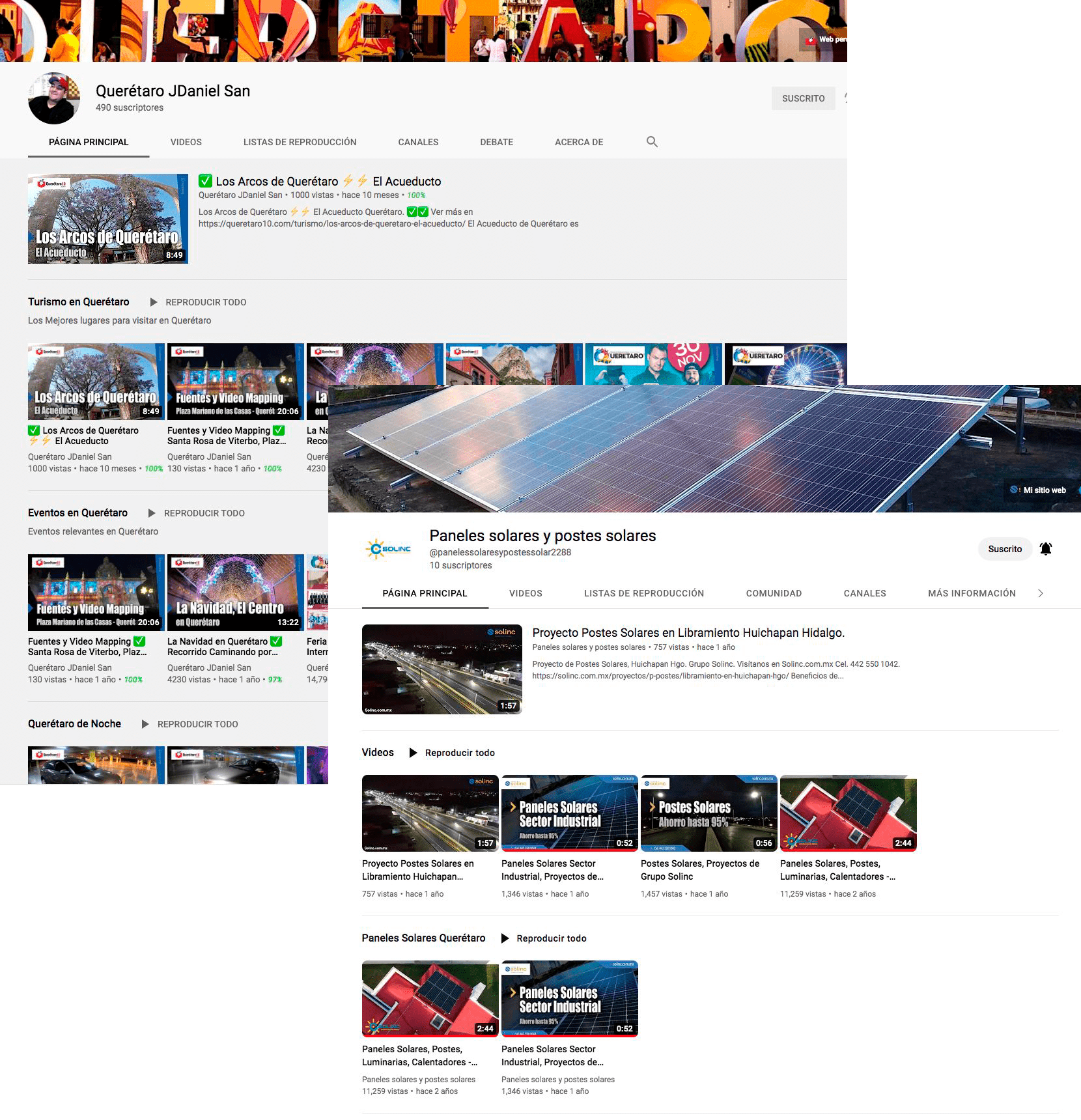This screenshot has height=1120, width=1081.
Task: Open the 2:44 thumbnail in Paneles Solares Querétaro
Action: pyautogui.click(x=430, y=999)
